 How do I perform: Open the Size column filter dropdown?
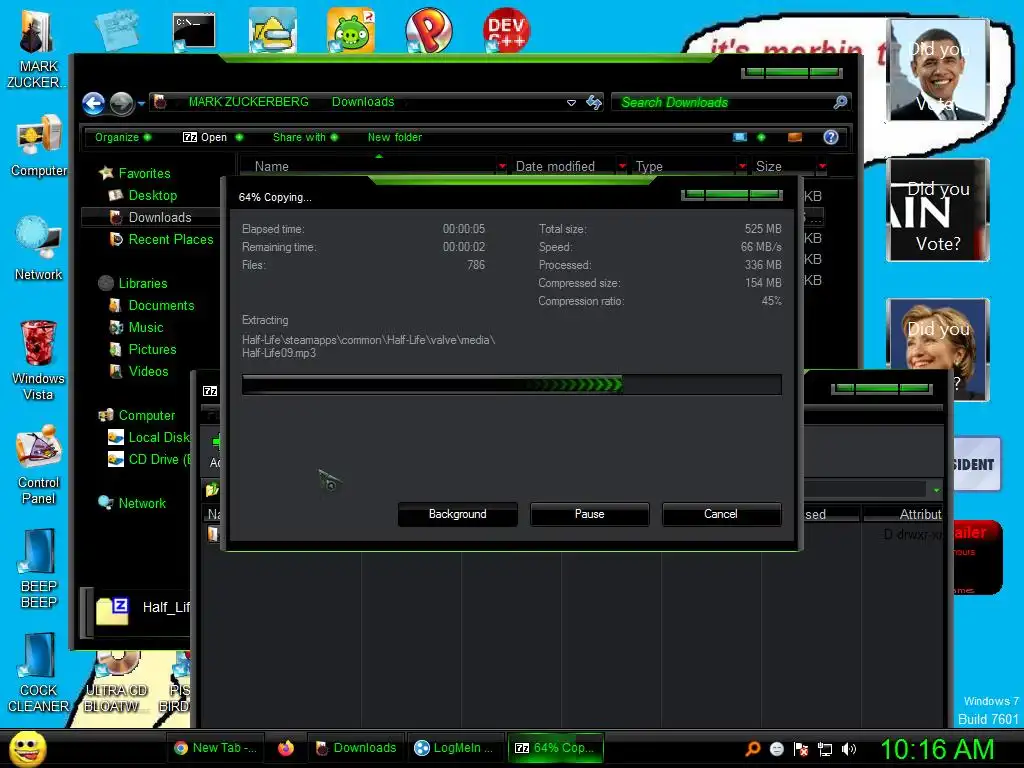(822, 167)
